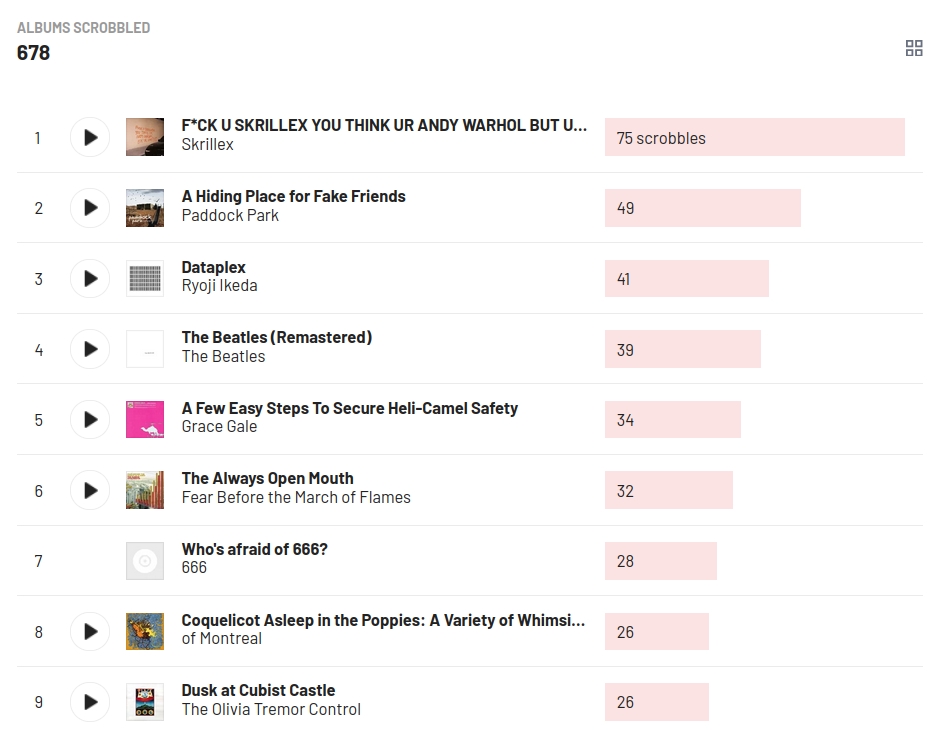Go to The Olivia Tremor Control artist

(271, 710)
